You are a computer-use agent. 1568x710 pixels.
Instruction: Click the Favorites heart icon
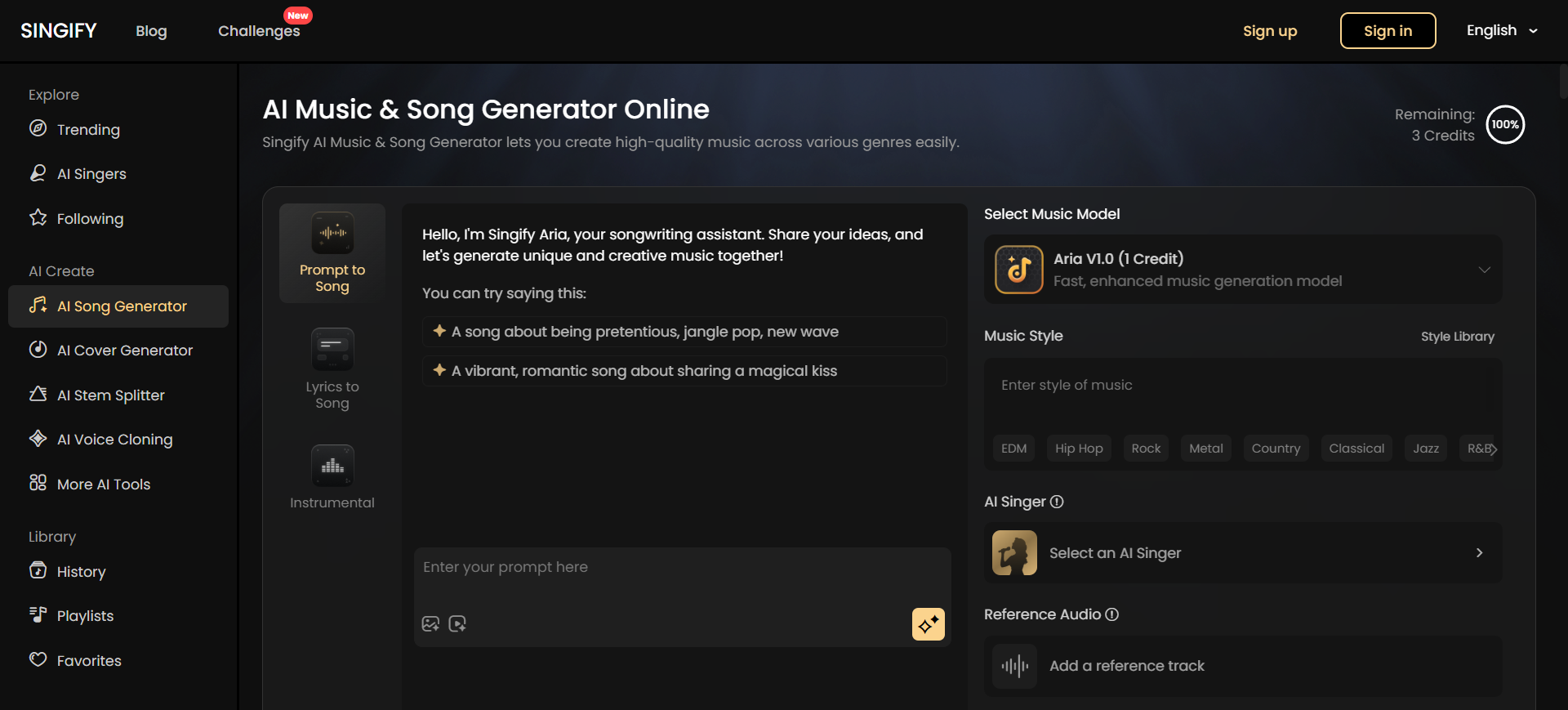click(x=38, y=659)
